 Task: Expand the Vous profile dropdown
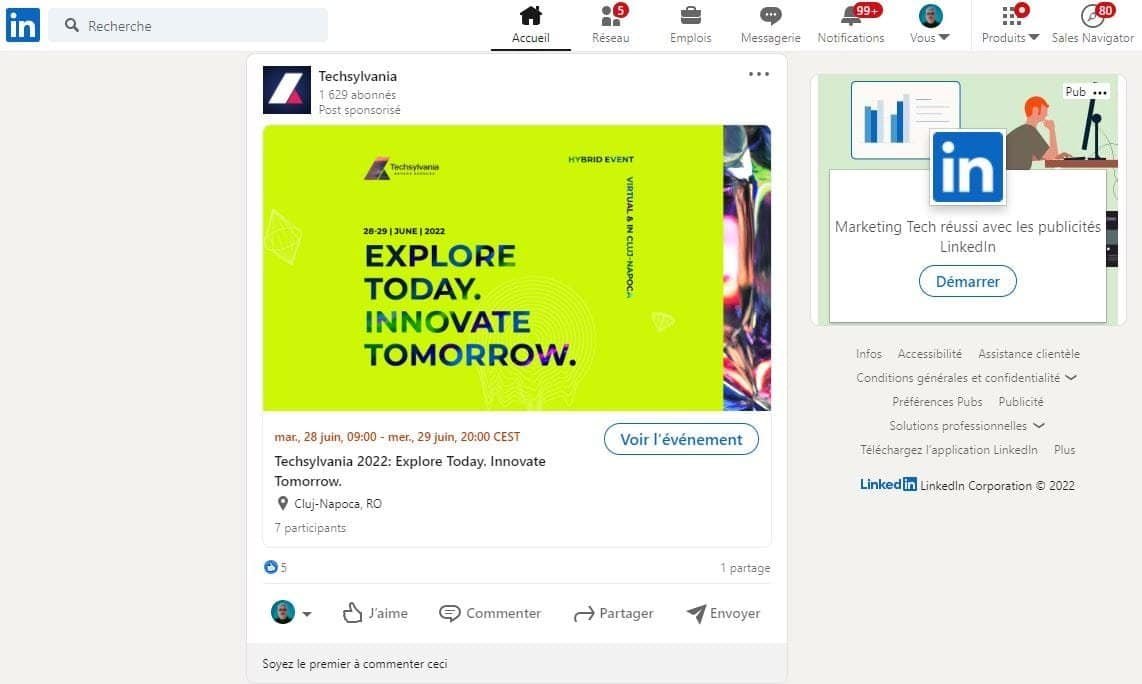tap(930, 25)
